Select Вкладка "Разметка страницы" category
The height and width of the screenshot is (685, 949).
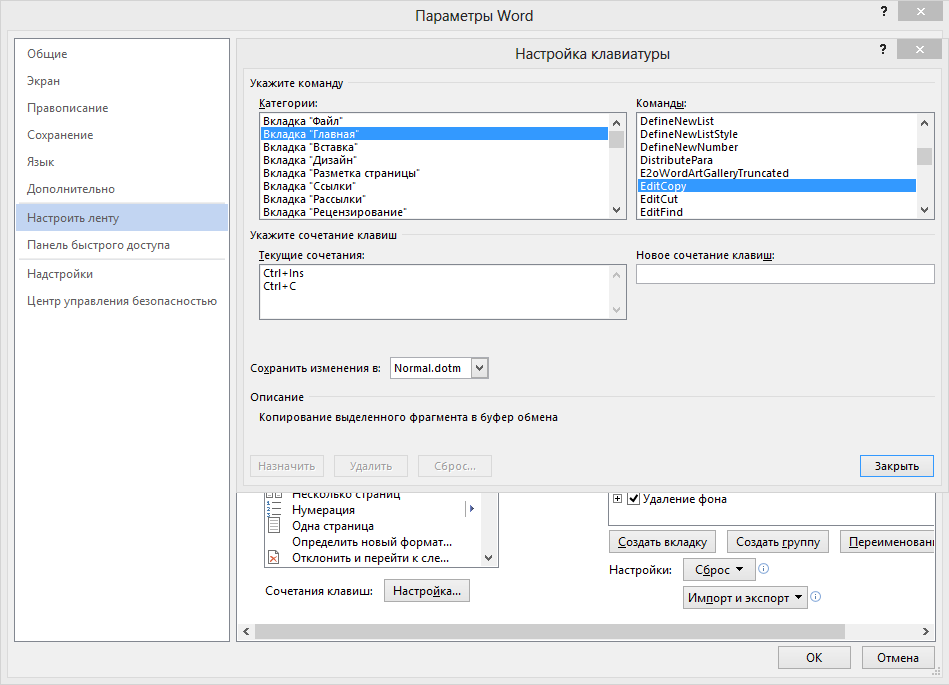pyautogui.click(x=434, y=173)
